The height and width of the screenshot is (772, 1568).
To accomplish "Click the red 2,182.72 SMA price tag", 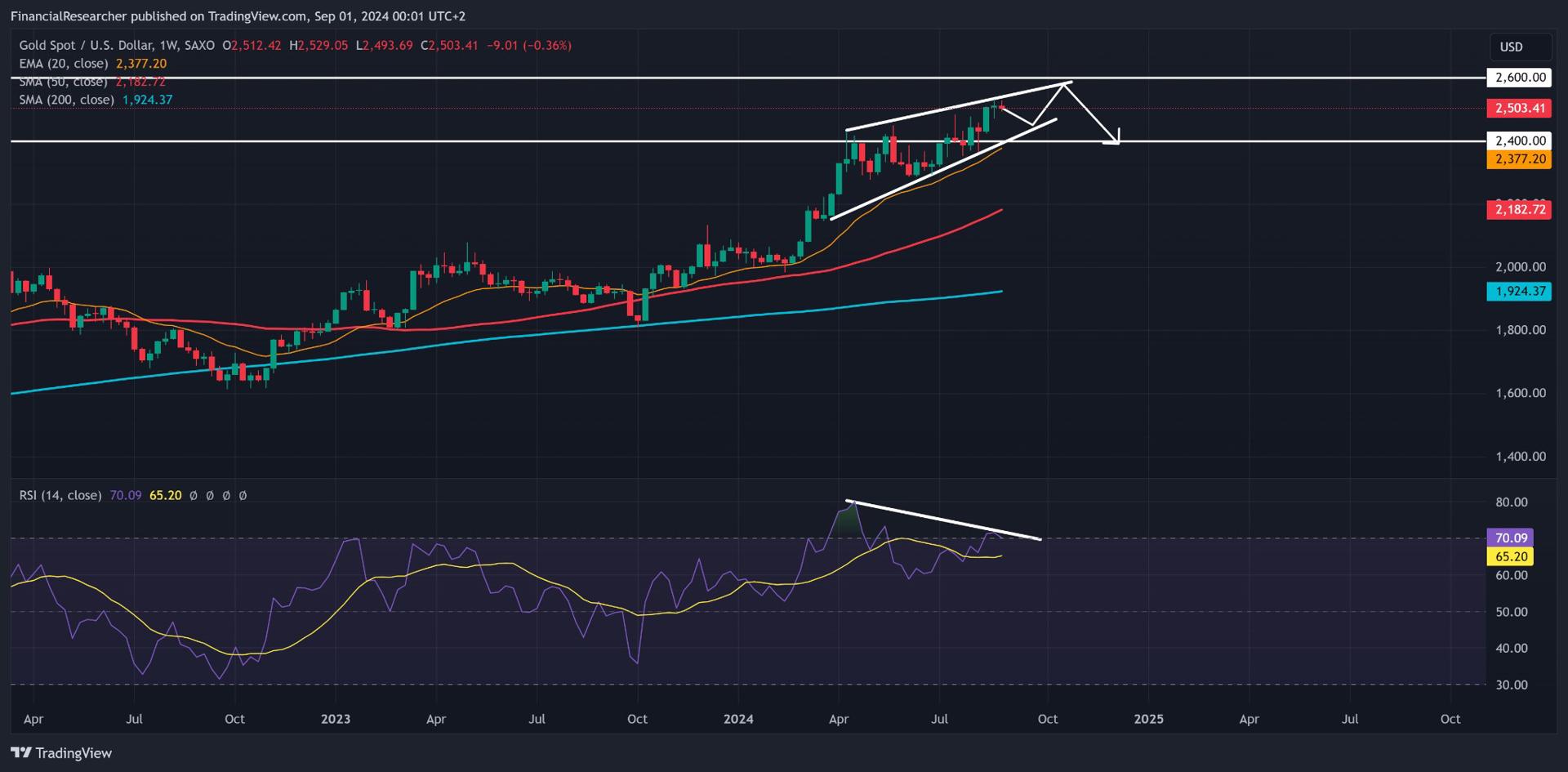I will tap(1520, 210).
